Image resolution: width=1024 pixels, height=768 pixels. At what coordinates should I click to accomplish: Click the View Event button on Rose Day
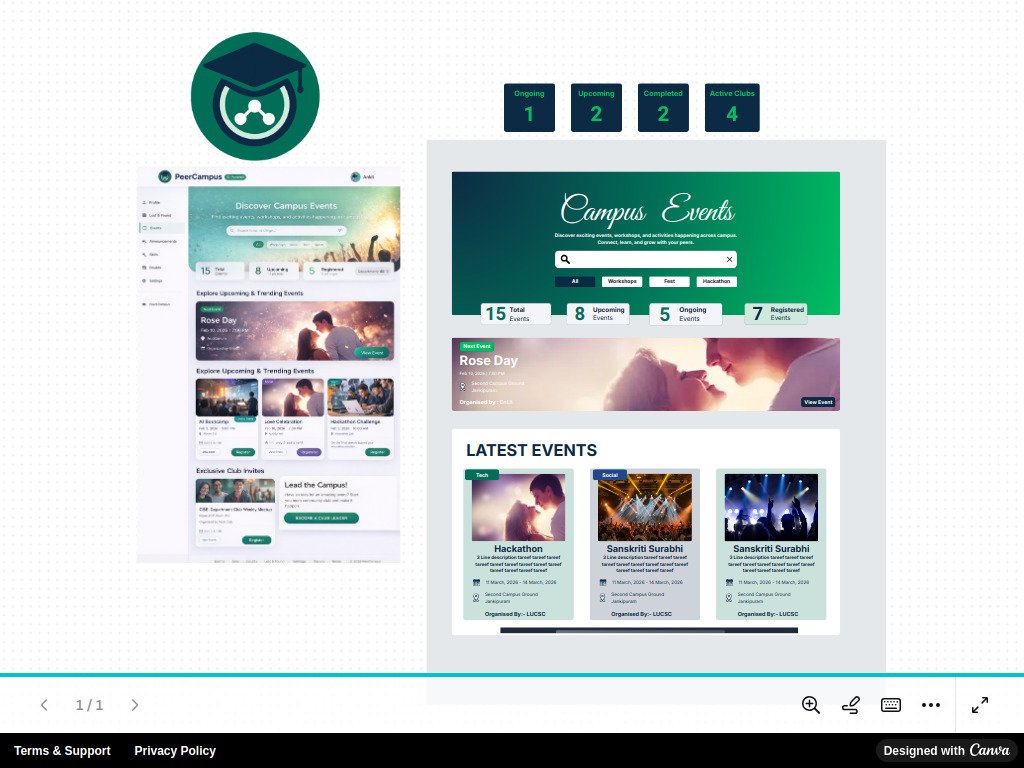[817, 401]
